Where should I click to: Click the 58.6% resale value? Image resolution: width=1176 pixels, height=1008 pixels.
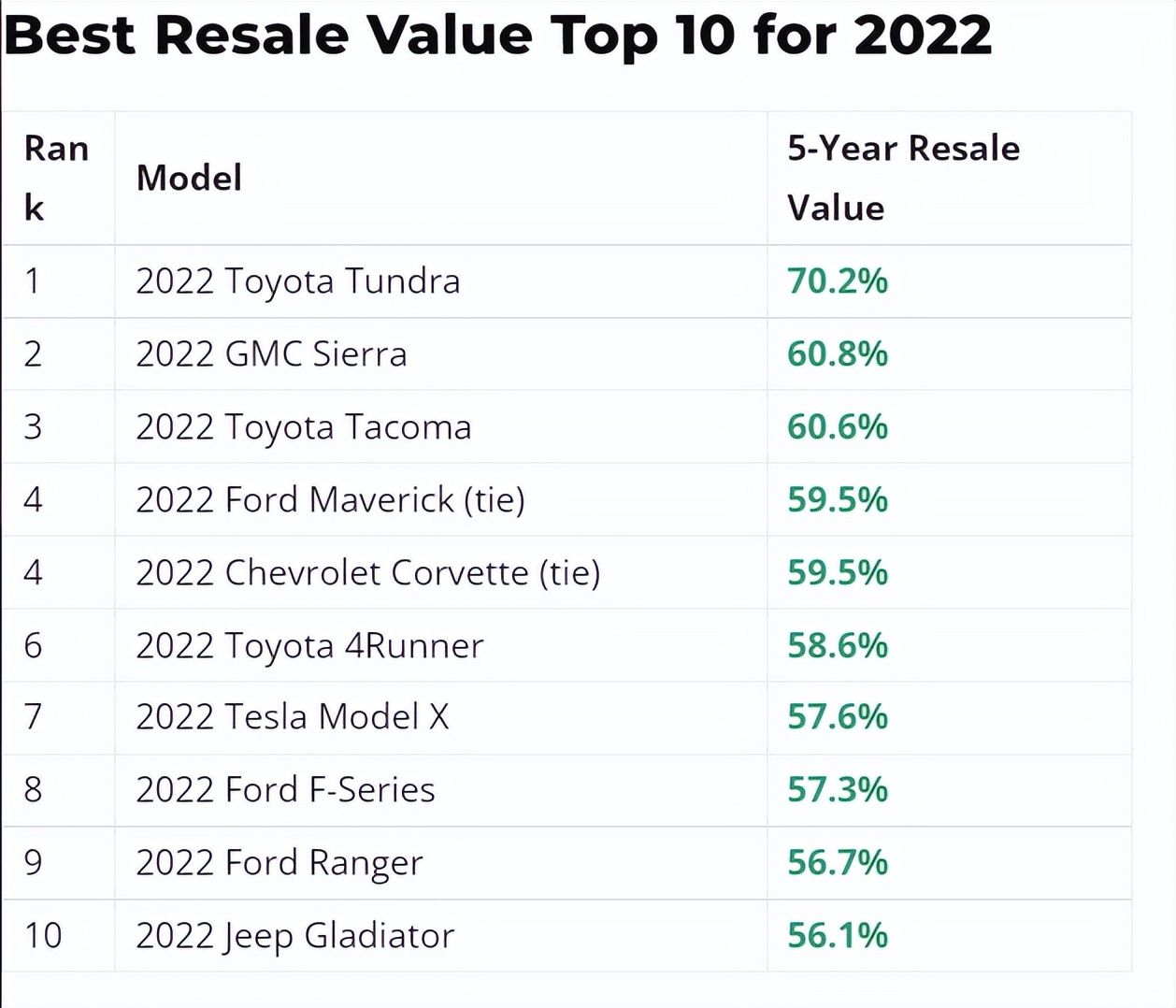(837, 646)
